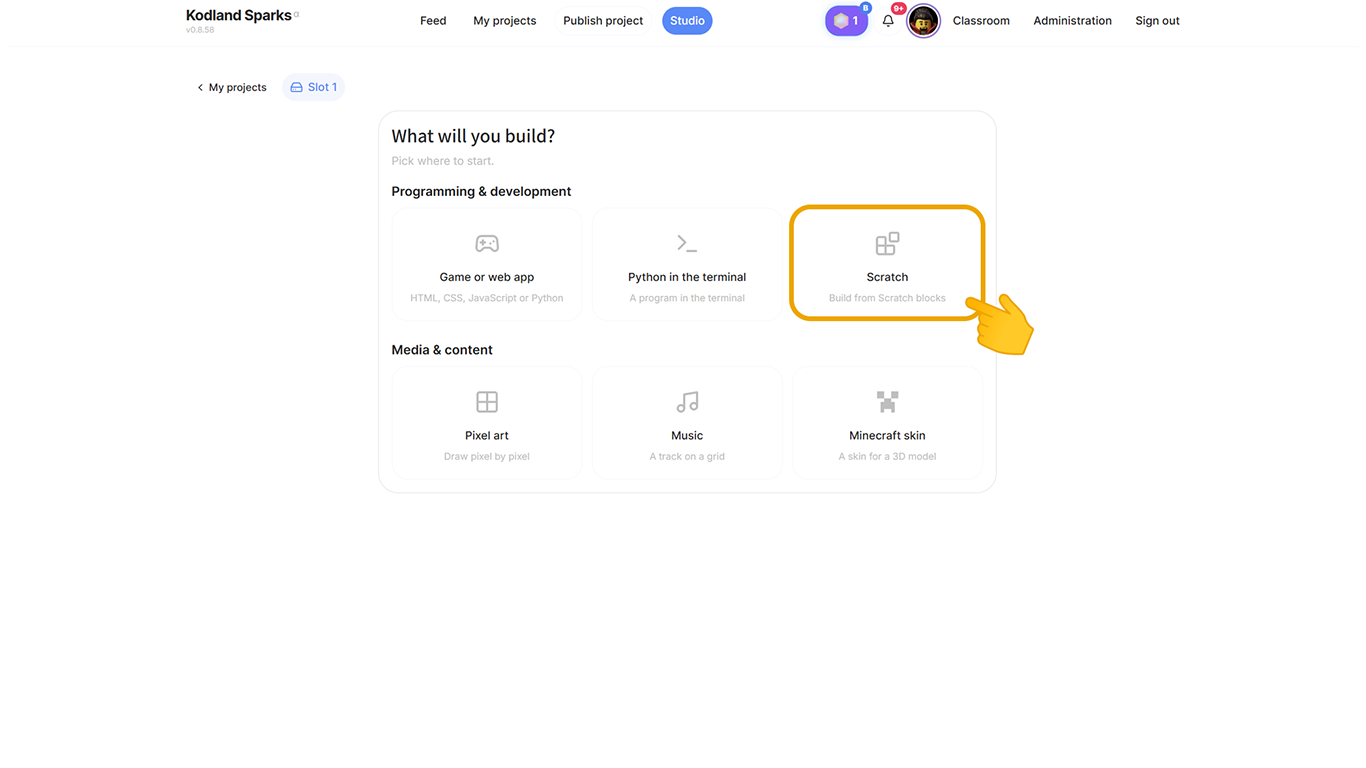
Task: Go to My projects in the top navigation
Action: pos(505,21)
